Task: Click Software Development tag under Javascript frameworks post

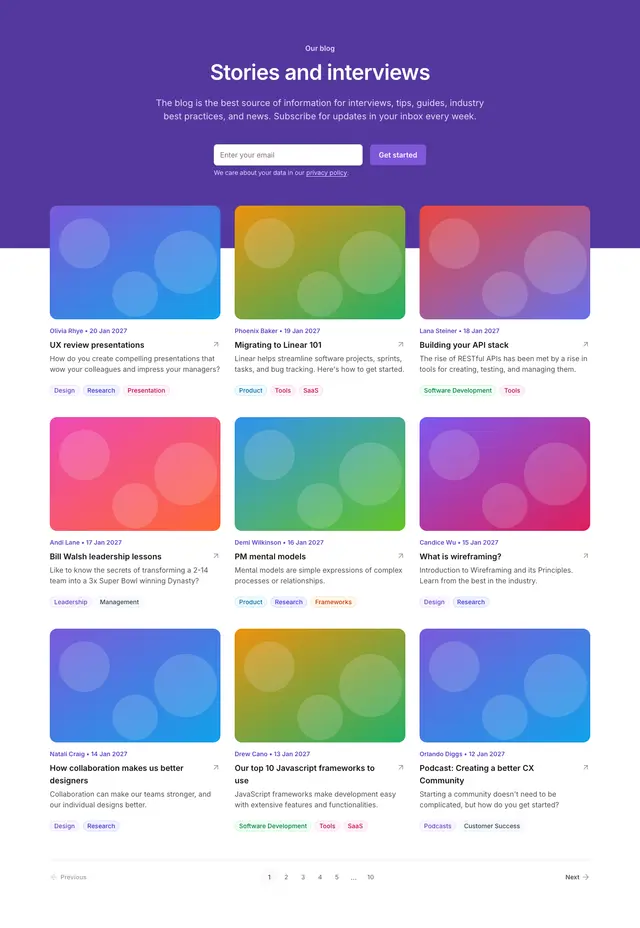Action: tap(273, 826)
